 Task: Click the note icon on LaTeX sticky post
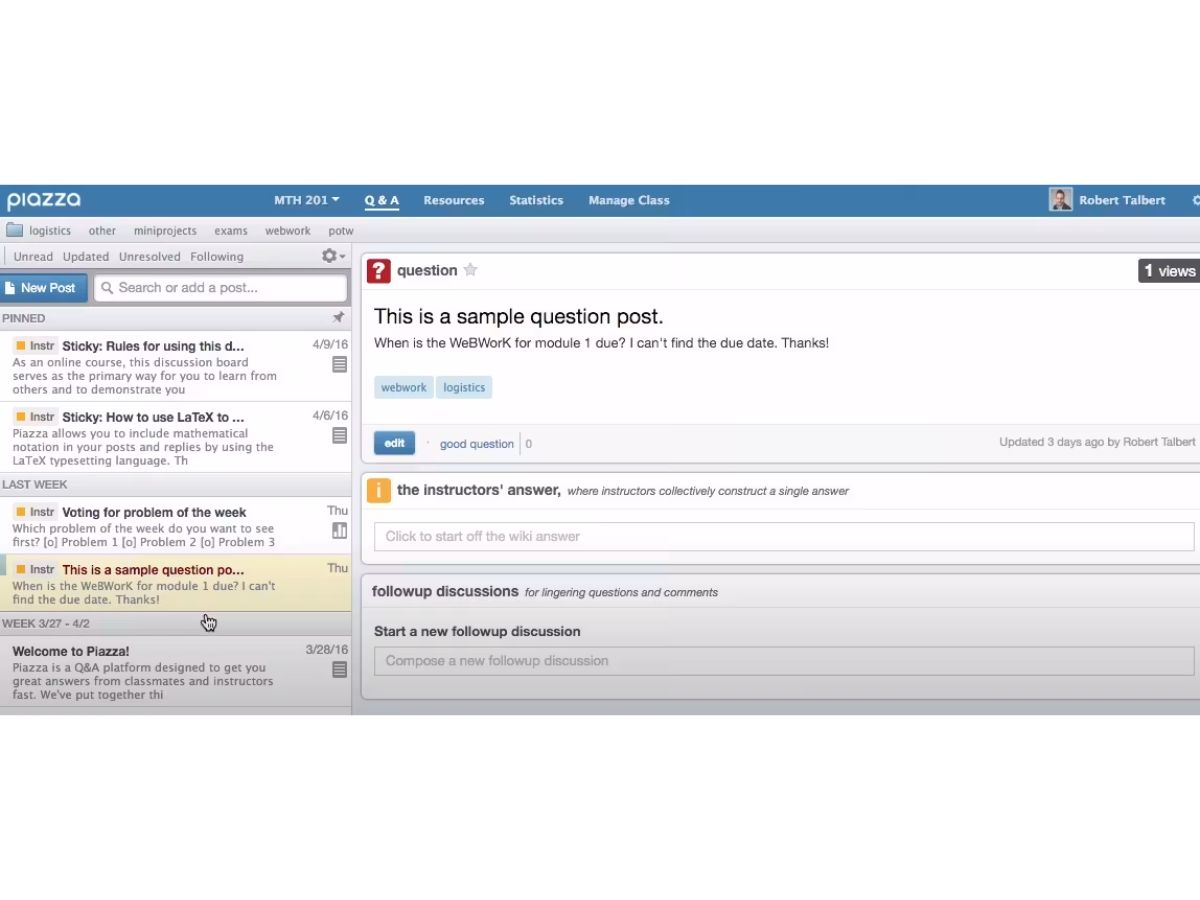tap(340, 436)
